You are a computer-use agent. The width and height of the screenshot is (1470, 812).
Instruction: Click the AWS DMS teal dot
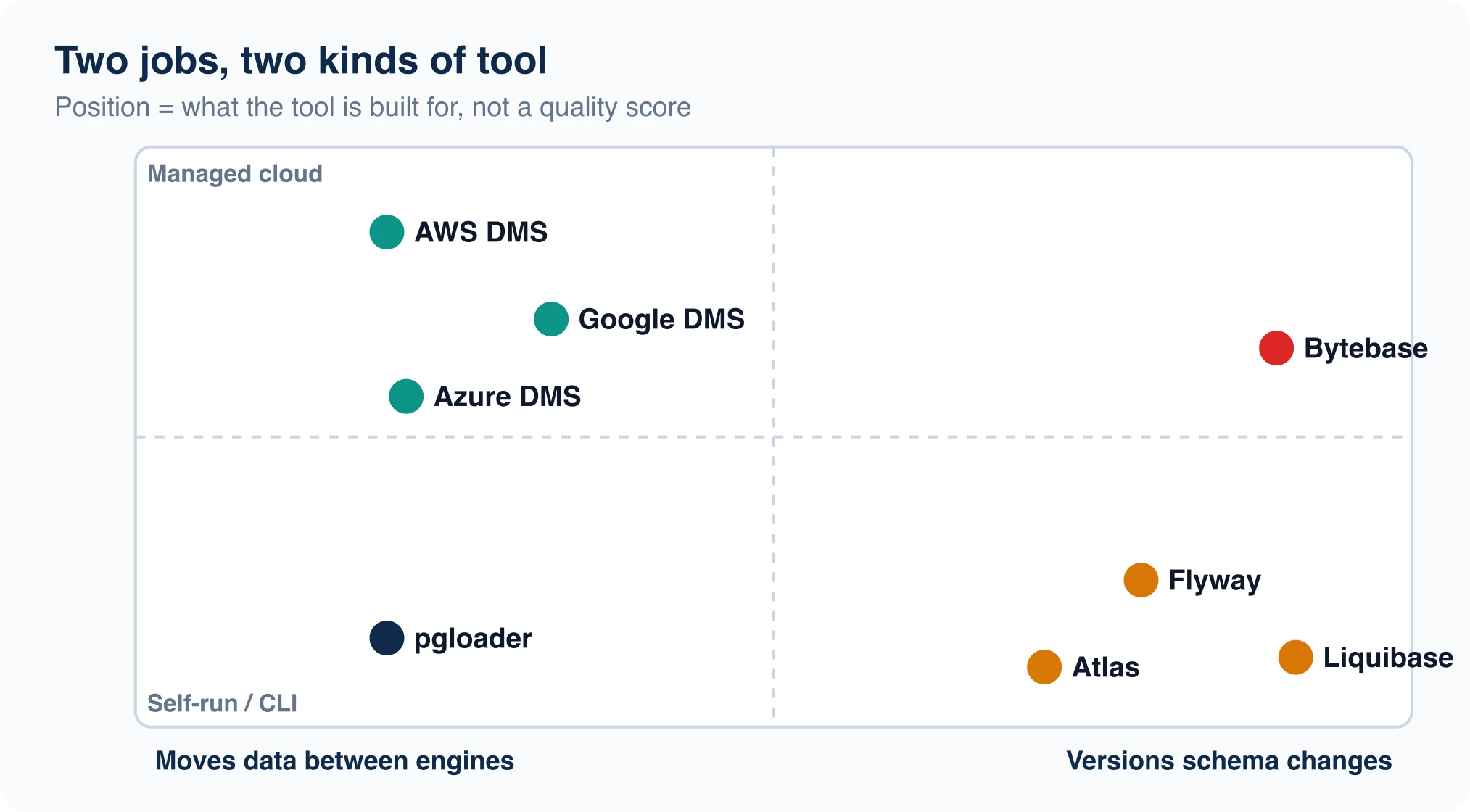coord(387,232)
